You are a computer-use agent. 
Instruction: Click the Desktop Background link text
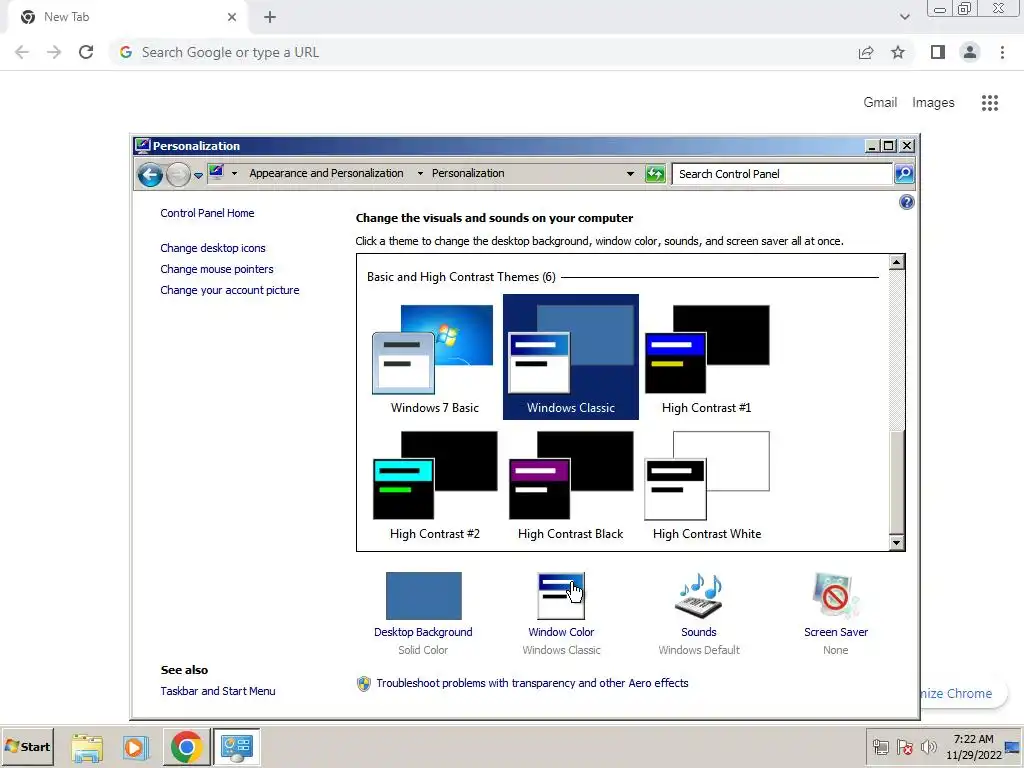click(x=423, y=632)
